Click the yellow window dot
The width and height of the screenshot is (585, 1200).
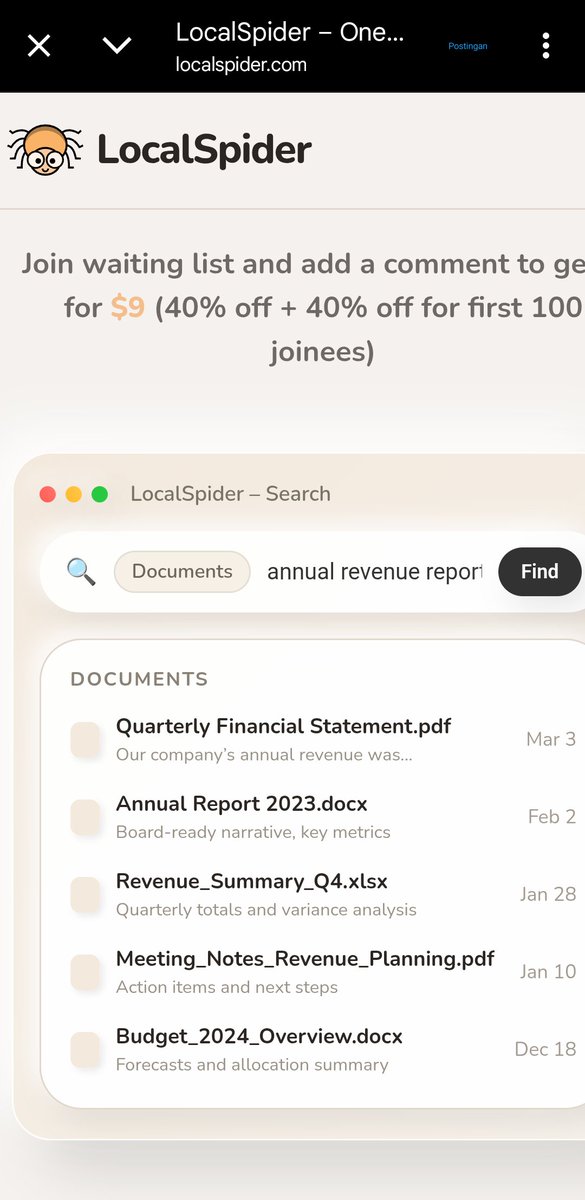(73, 494)
